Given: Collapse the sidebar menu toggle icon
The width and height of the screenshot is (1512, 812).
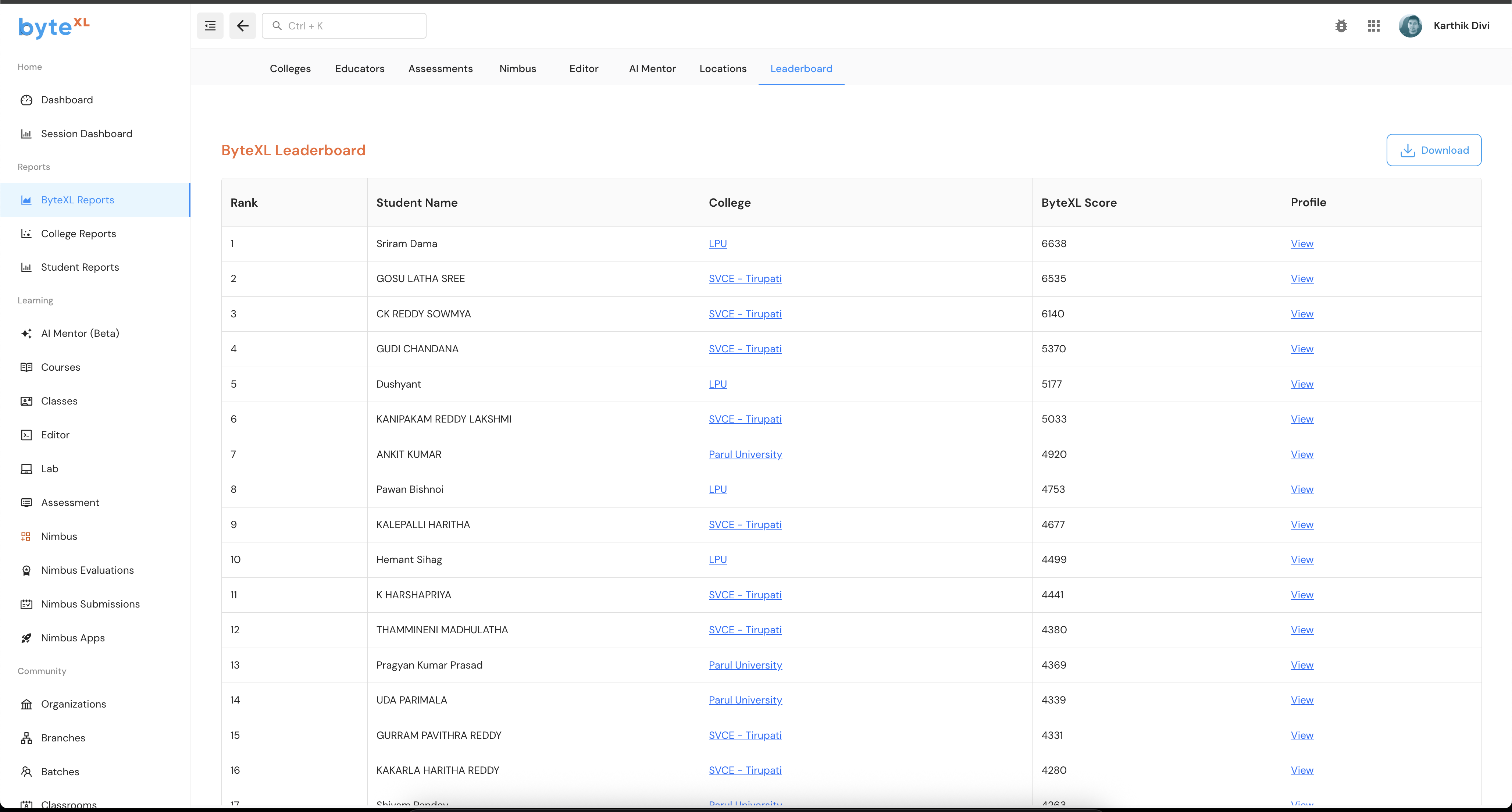Looking at the screenshot, I should point(210,26).
